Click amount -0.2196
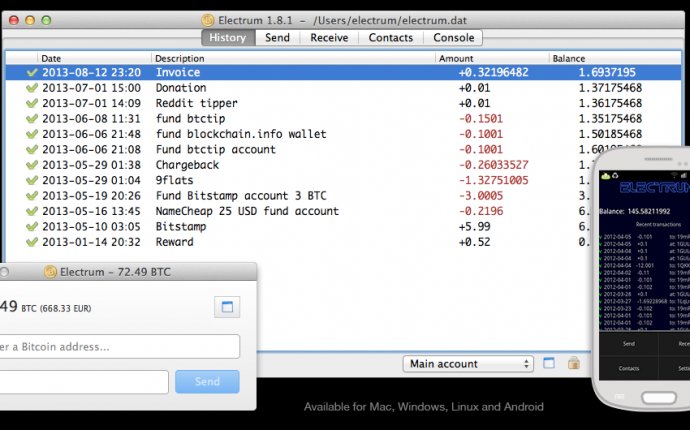690x430 pixels. point(481,211)
